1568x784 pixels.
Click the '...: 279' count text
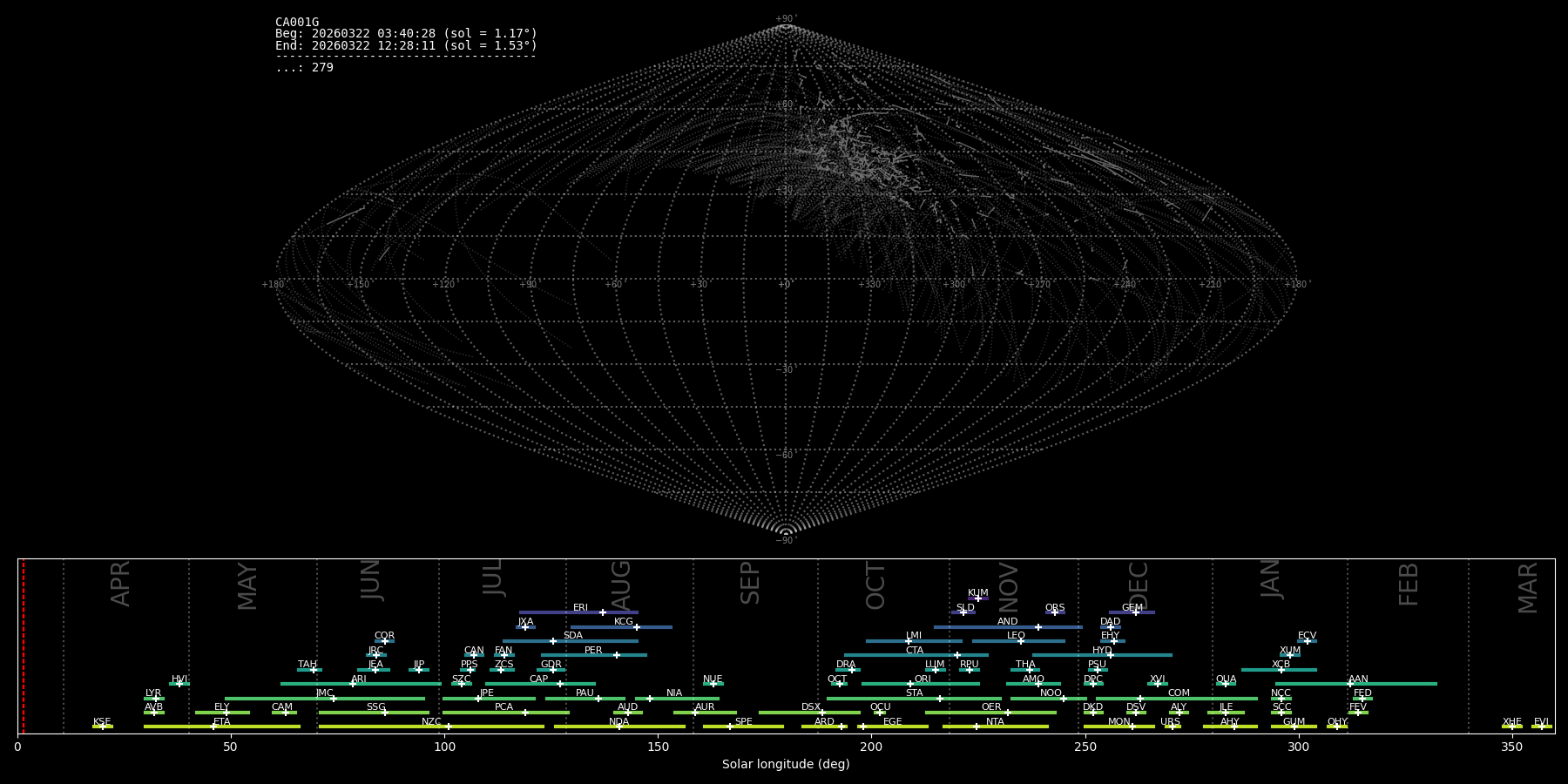(x=304, y=68)
